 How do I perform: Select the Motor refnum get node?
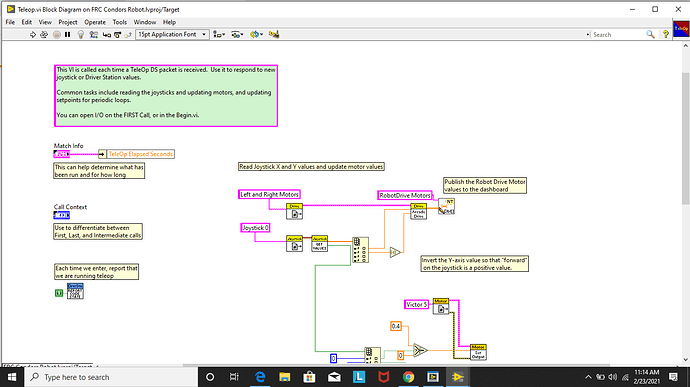441,306
